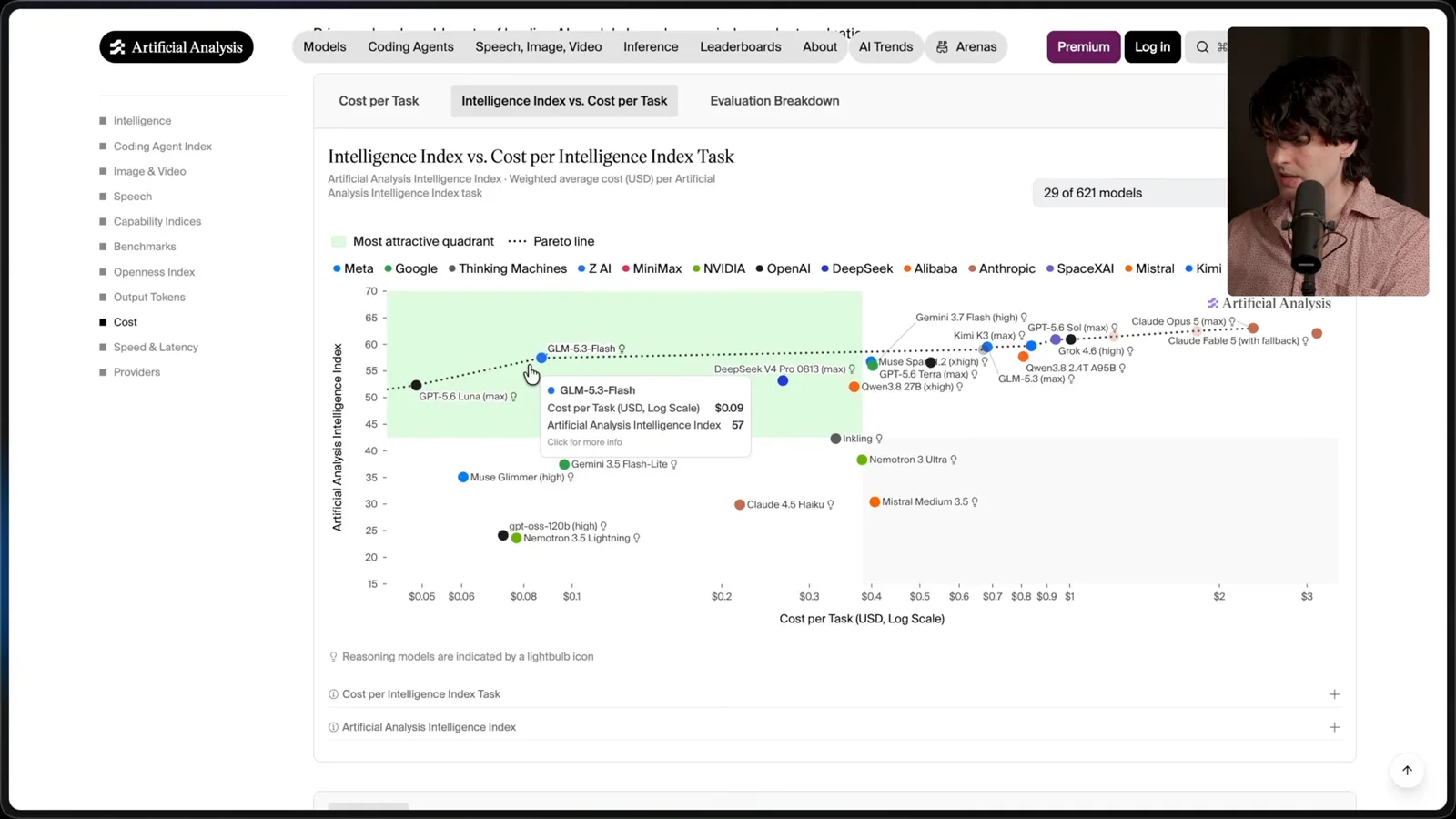Go to Benchmarks sidebar item
The image size is (1456, 819).
(x=145, y=247)
